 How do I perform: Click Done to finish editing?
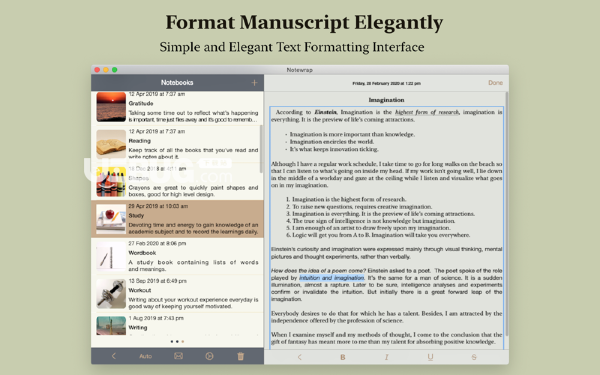click(x=496, y=83)
